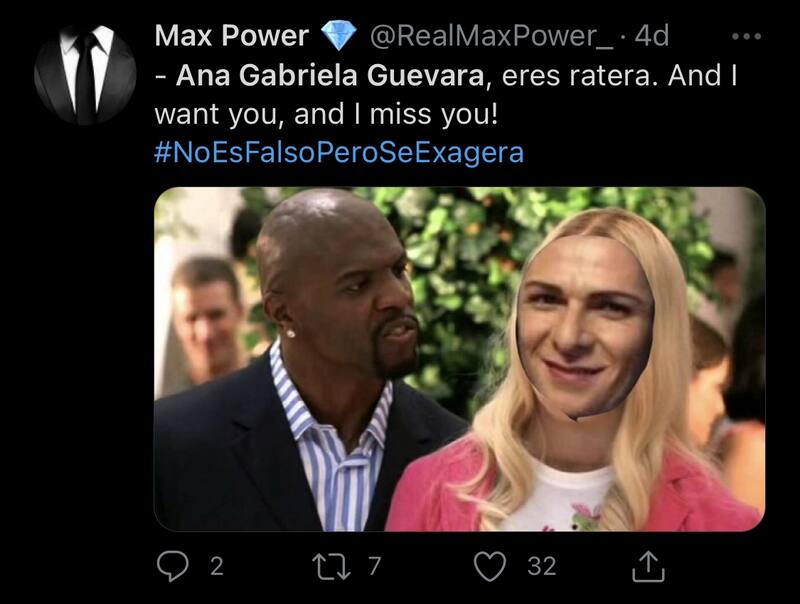Retweet using the arrows icon
The height and width of the screenshot is (604, 800).
[x=332, y=566]
